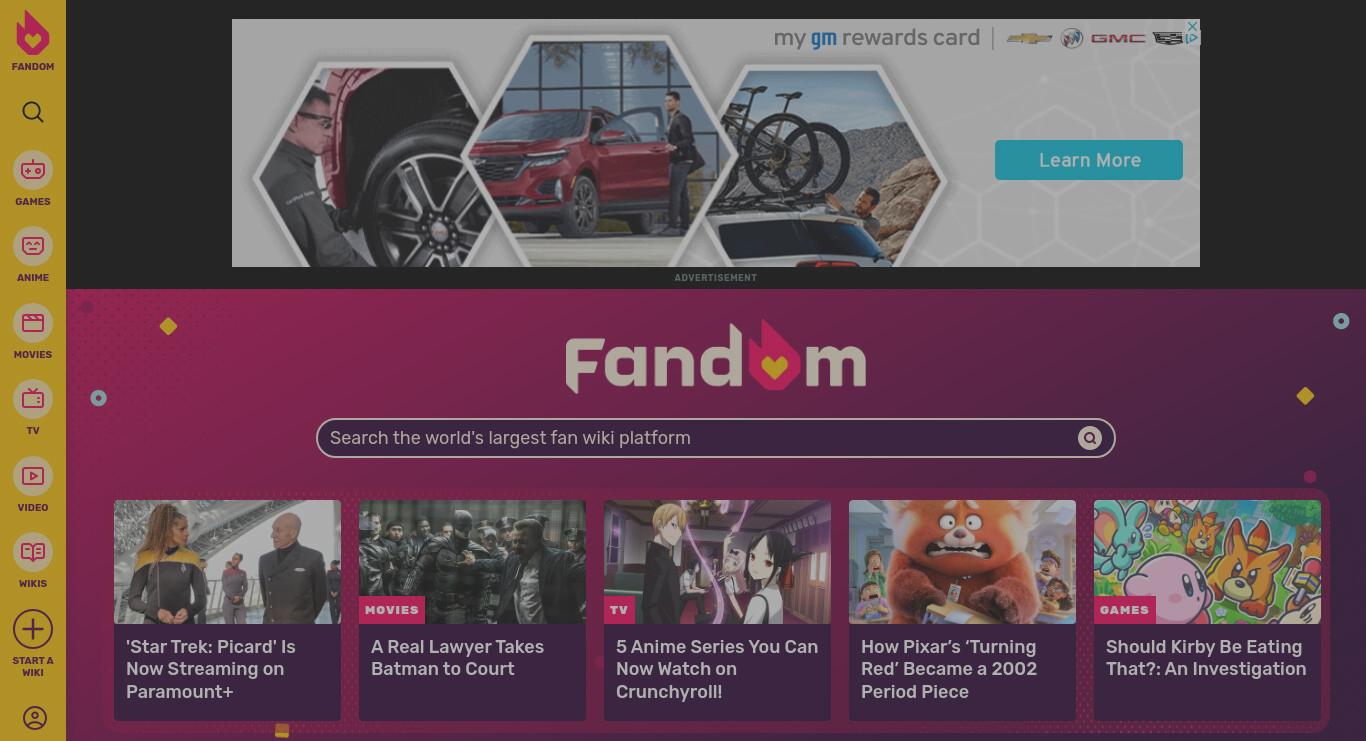Click the Start a Wiki plus icon
The width and height of the screenshot is (1366, 741).
(x=33, y=629)
